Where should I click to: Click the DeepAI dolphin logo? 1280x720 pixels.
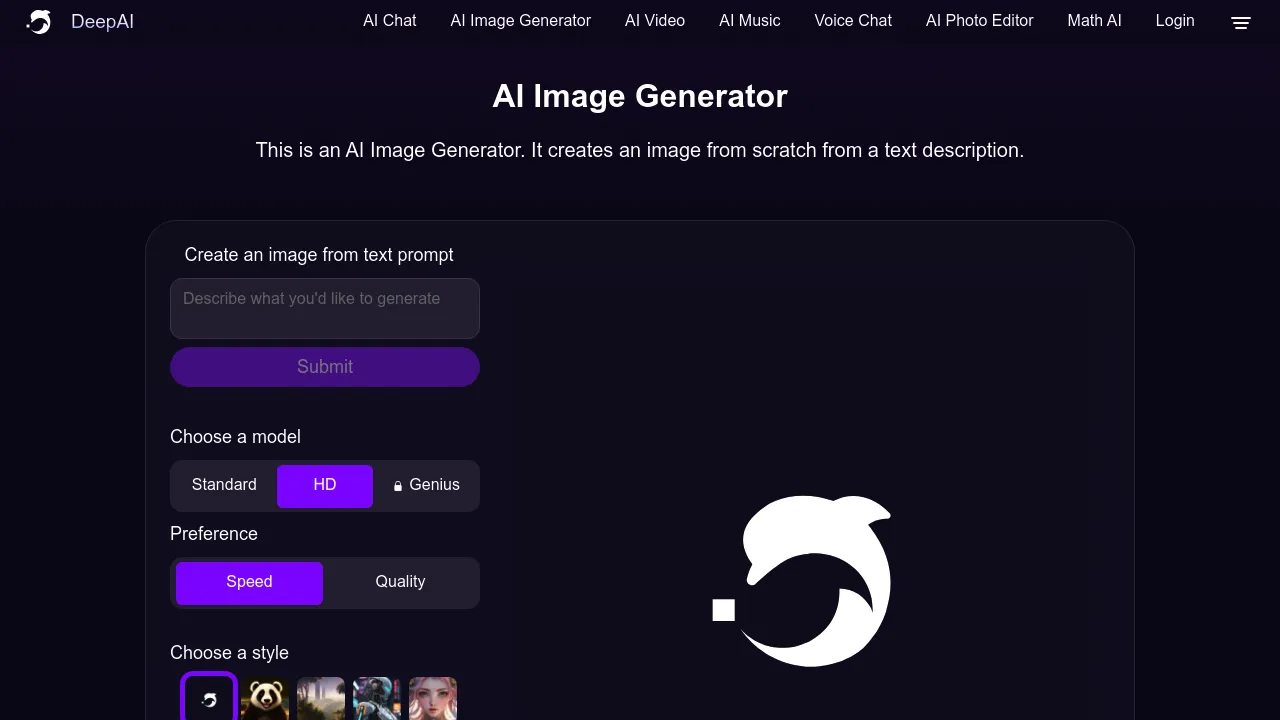38,21
